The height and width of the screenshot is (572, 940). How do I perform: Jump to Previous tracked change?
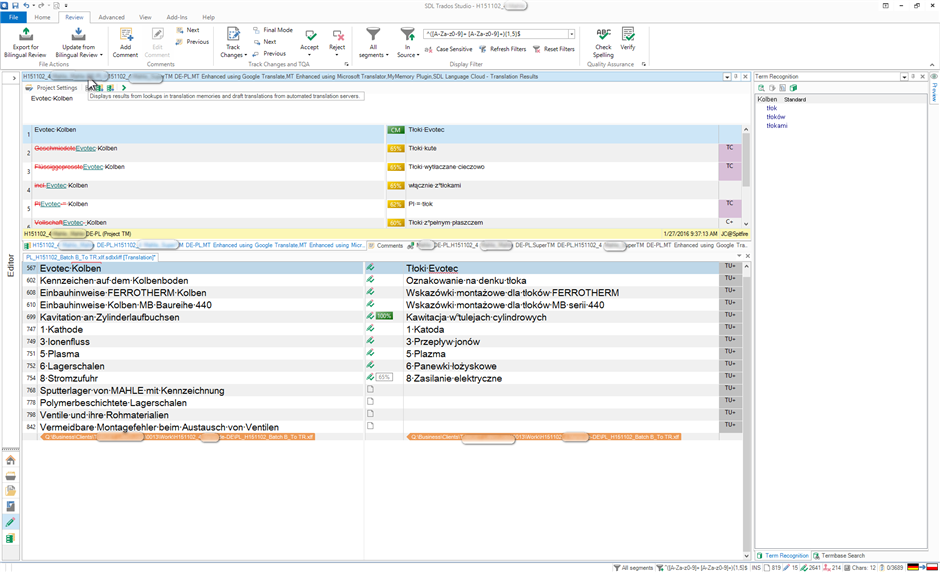(269, 54)
